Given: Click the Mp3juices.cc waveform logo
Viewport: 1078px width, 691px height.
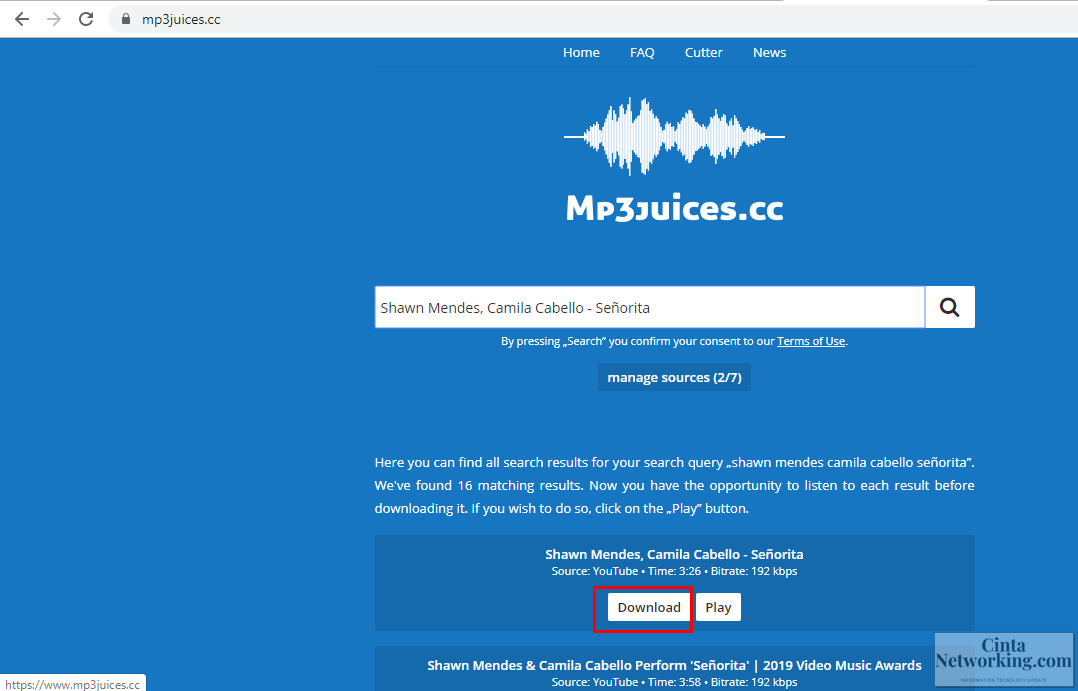Looking at the screenshot, I should pos(674,136).
